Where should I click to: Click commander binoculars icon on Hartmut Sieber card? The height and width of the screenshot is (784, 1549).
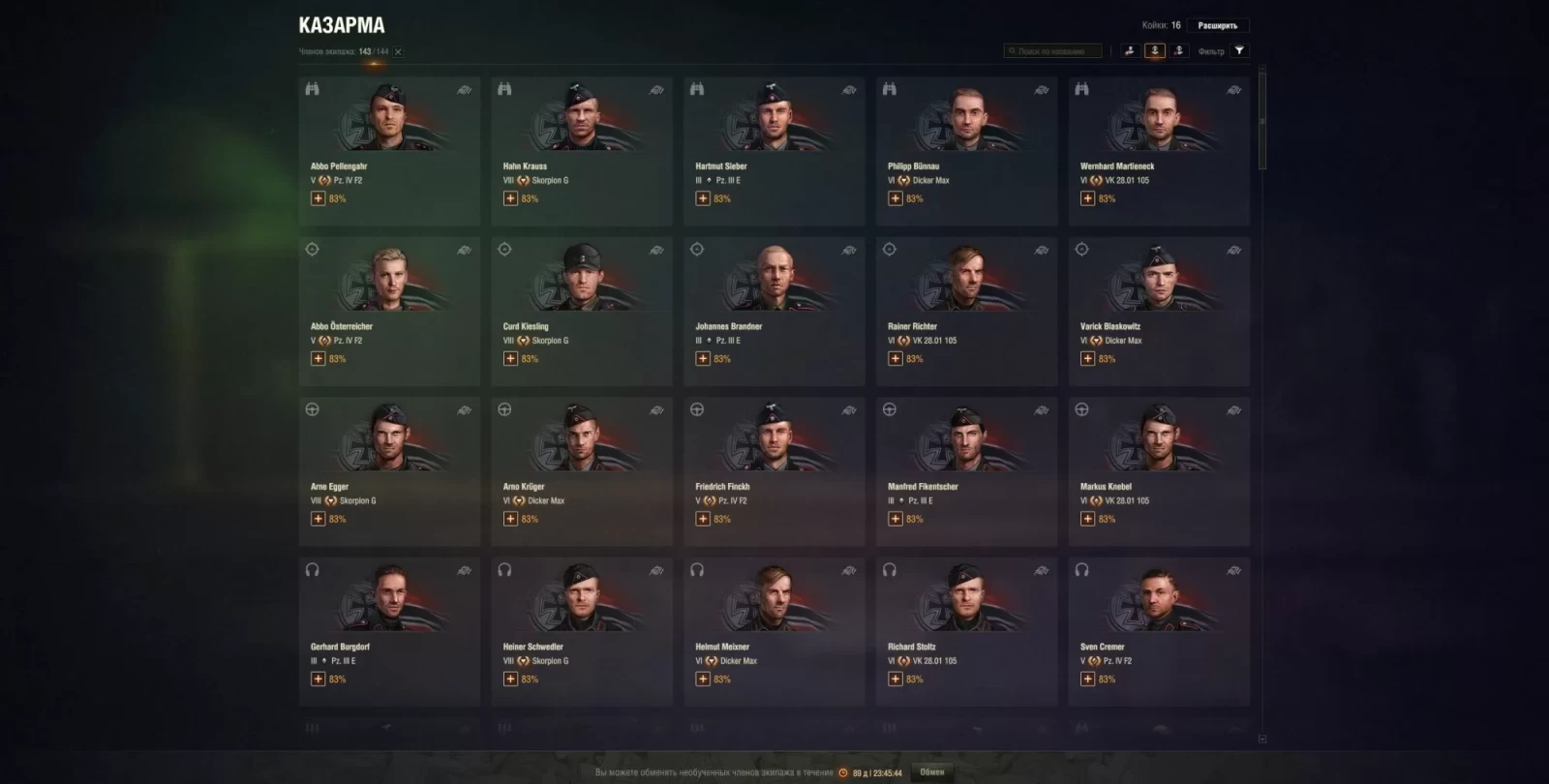(x=697, y=89)
